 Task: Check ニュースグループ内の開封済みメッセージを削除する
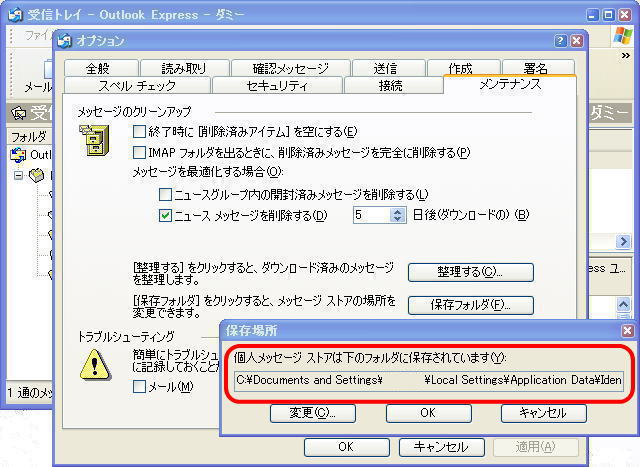[165, 194]
